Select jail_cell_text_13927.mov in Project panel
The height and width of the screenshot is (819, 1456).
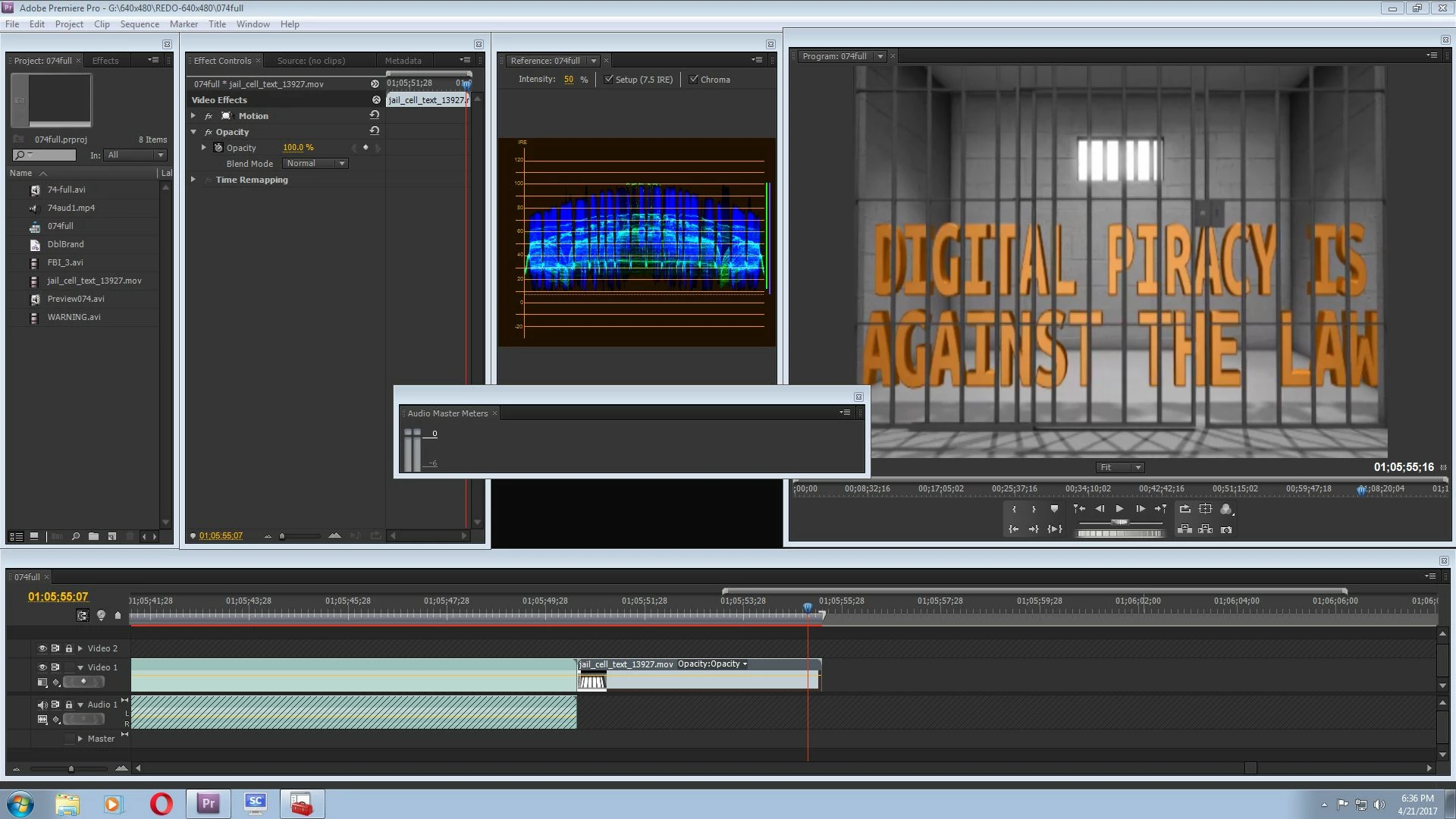[94, 281]
